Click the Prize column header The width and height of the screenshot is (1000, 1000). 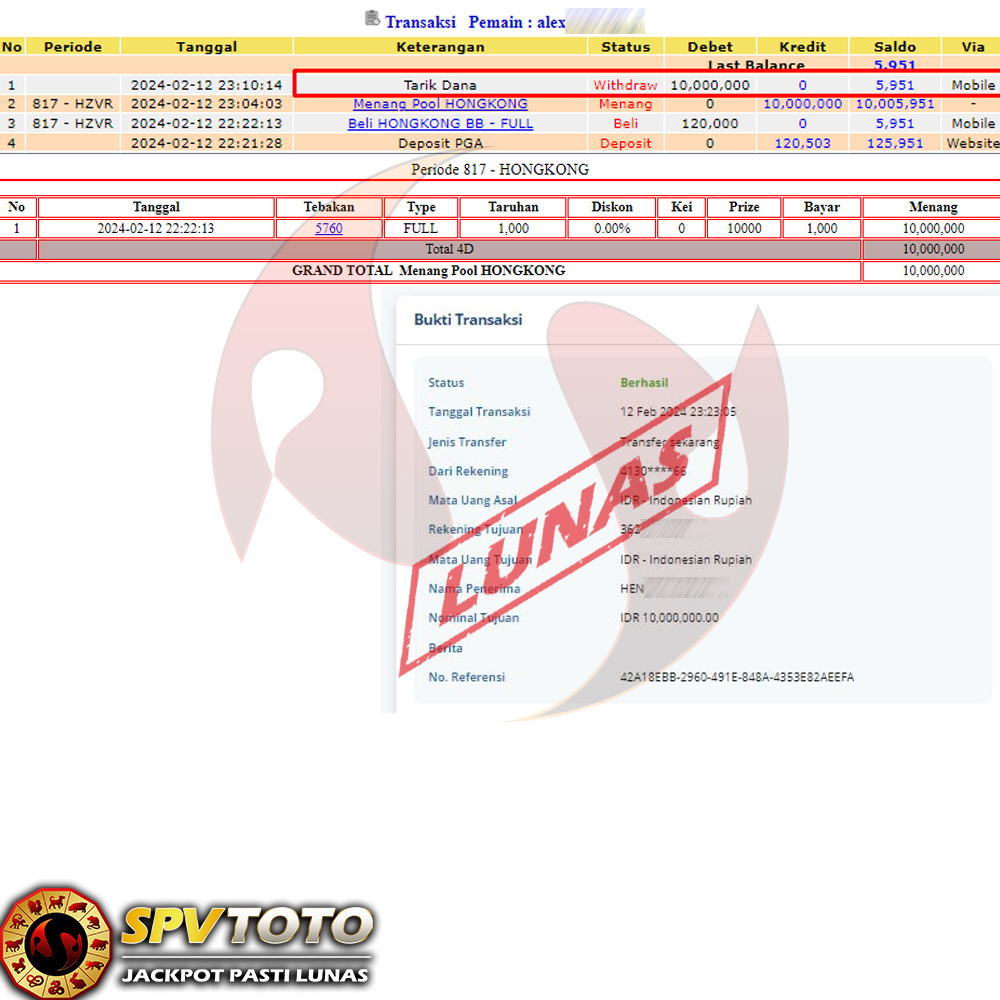click(743, 207)
